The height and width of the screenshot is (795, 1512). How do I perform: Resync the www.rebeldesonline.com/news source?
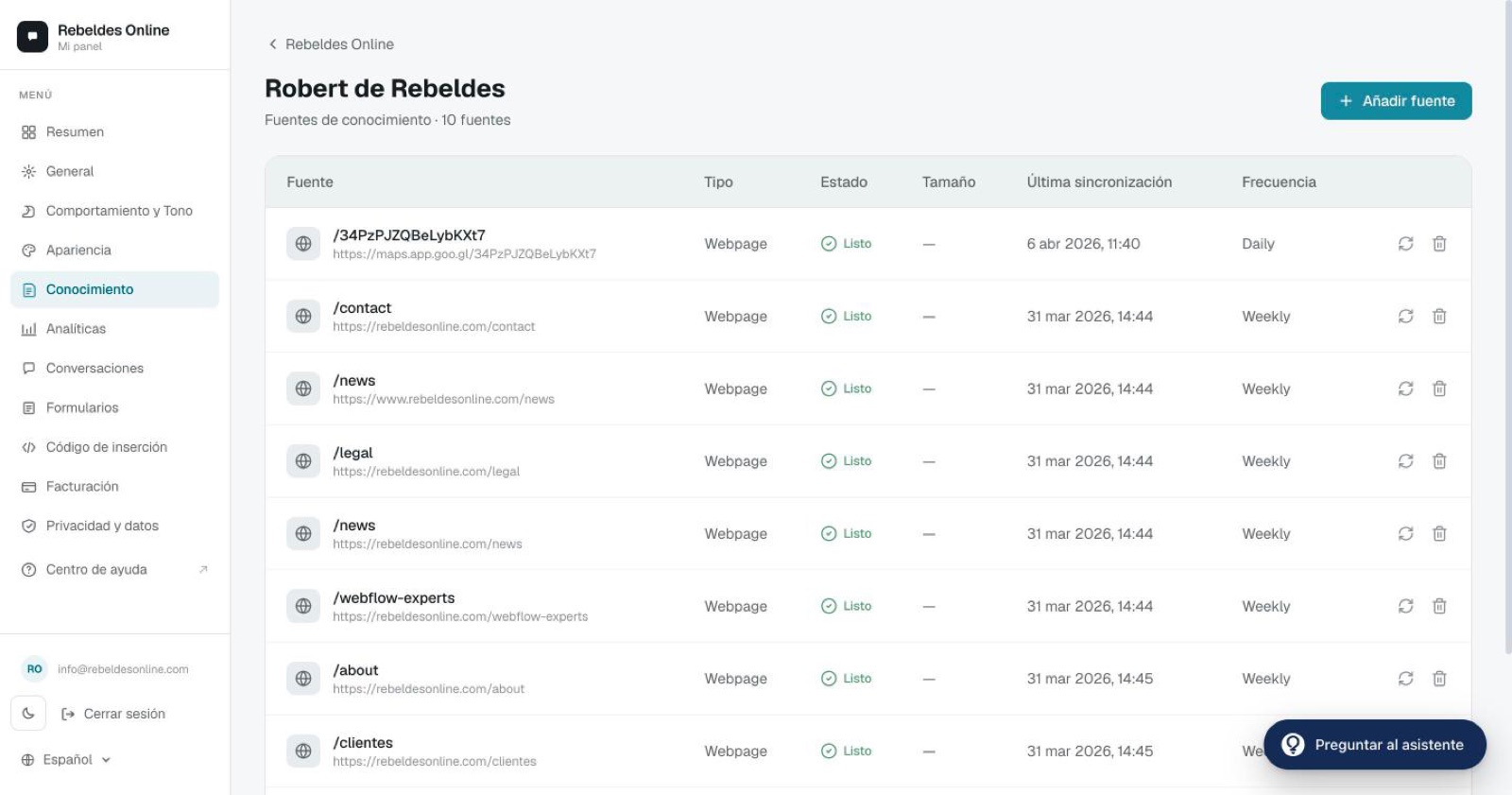pos(1405,389)
